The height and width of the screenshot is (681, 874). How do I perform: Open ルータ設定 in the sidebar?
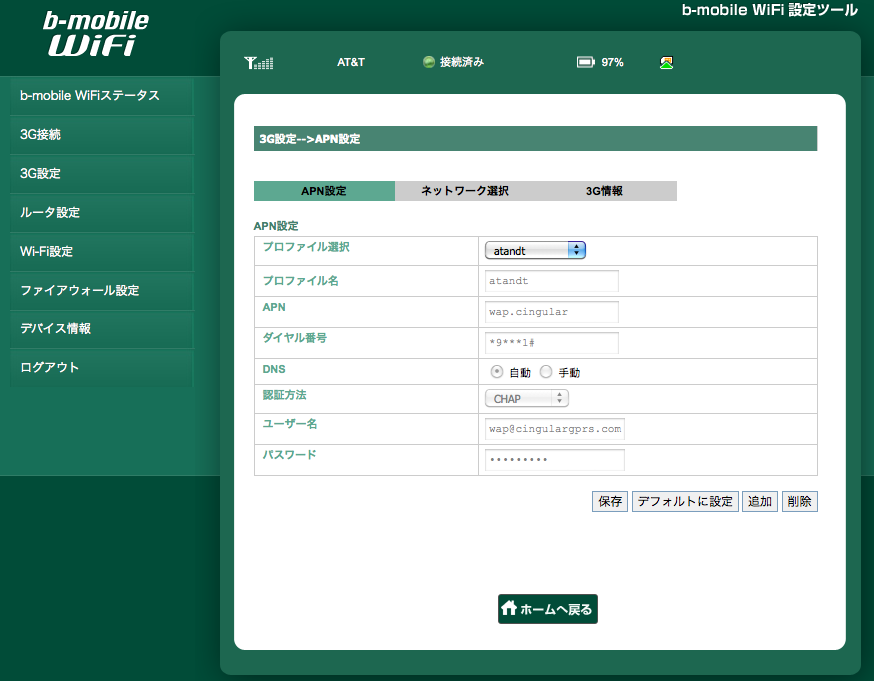102,213
